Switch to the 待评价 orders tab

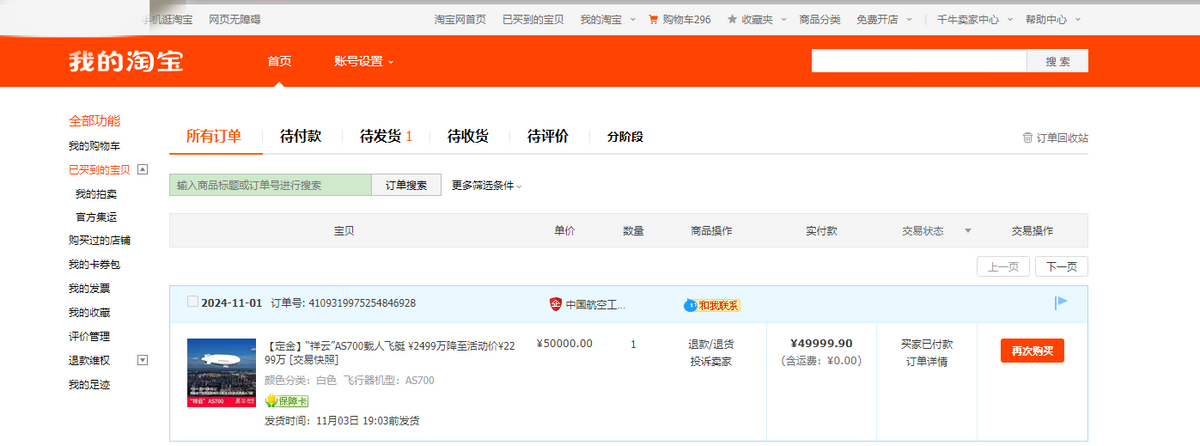pos(547,137)
